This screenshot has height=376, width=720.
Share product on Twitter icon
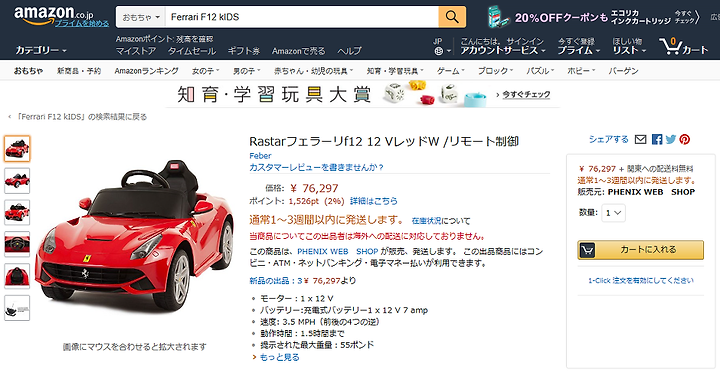pos(671,139)
